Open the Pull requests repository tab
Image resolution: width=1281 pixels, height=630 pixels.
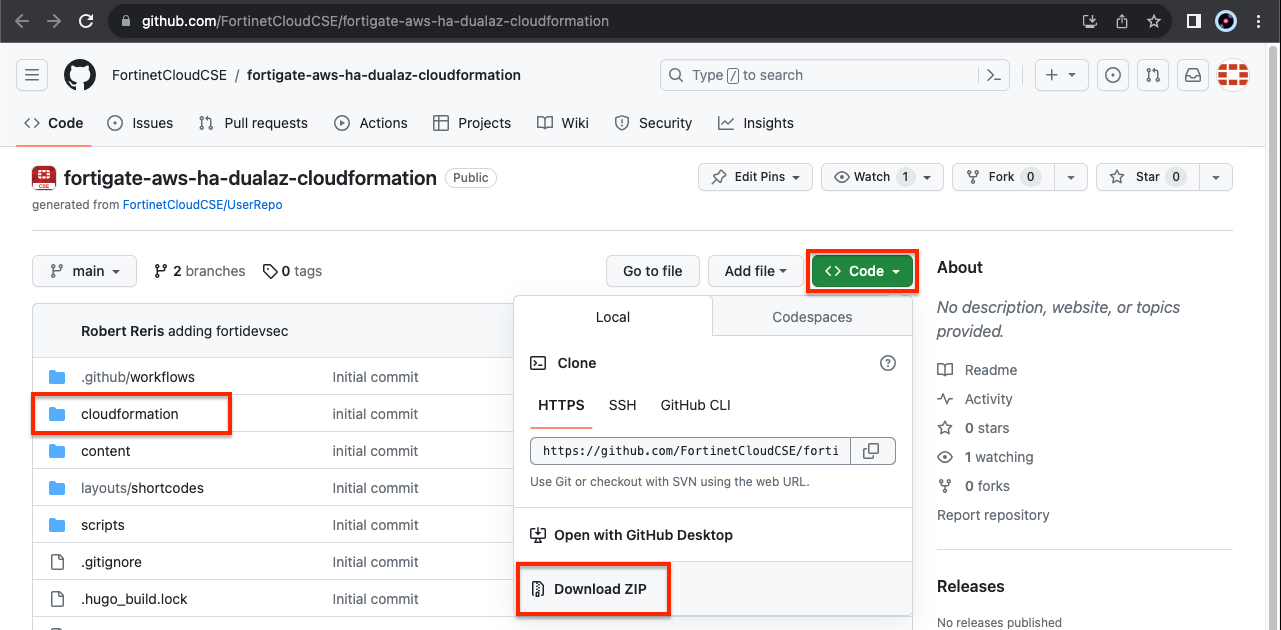tap(253, 123)
